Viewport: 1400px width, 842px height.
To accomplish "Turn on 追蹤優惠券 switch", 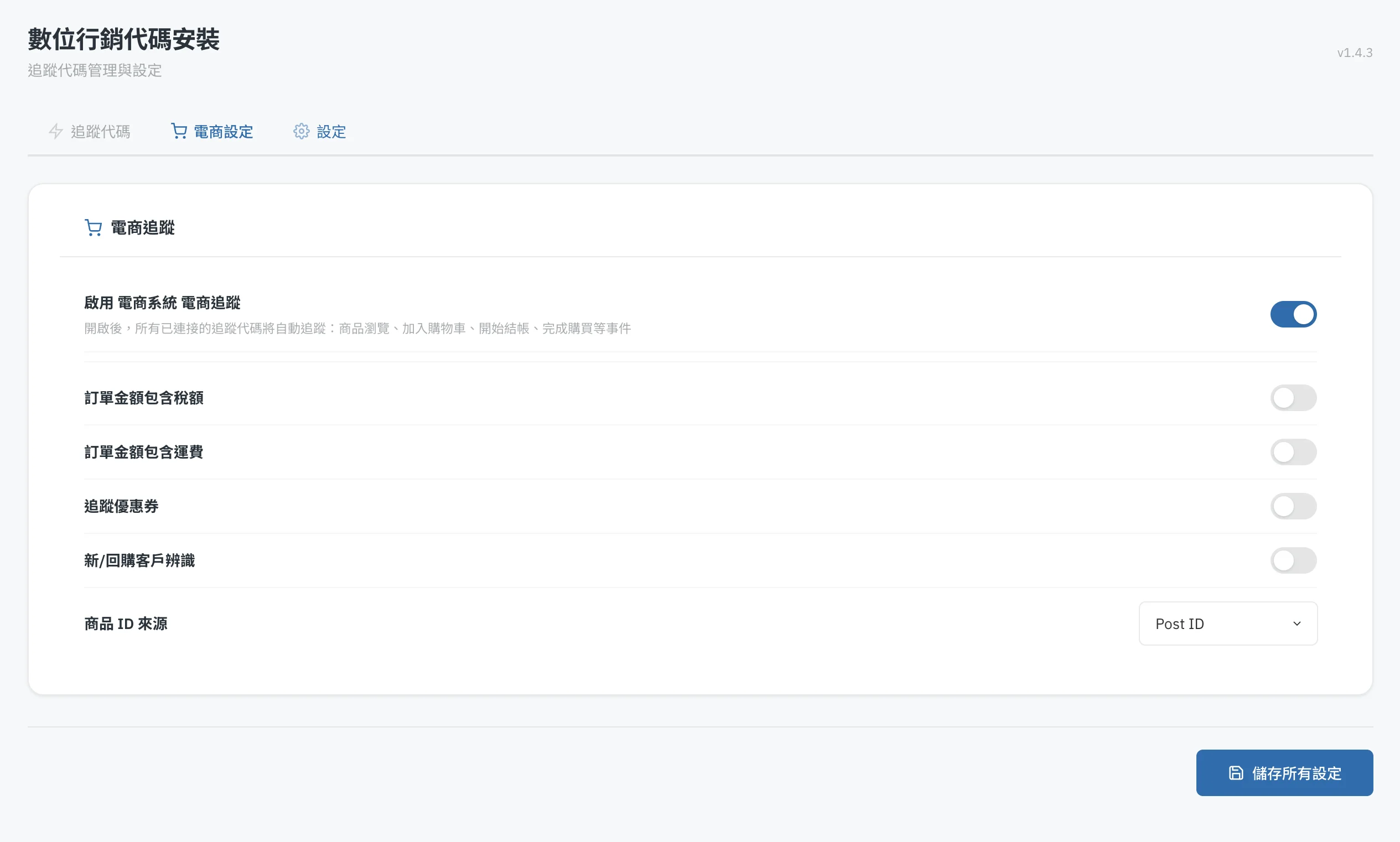I will 1293,506.
